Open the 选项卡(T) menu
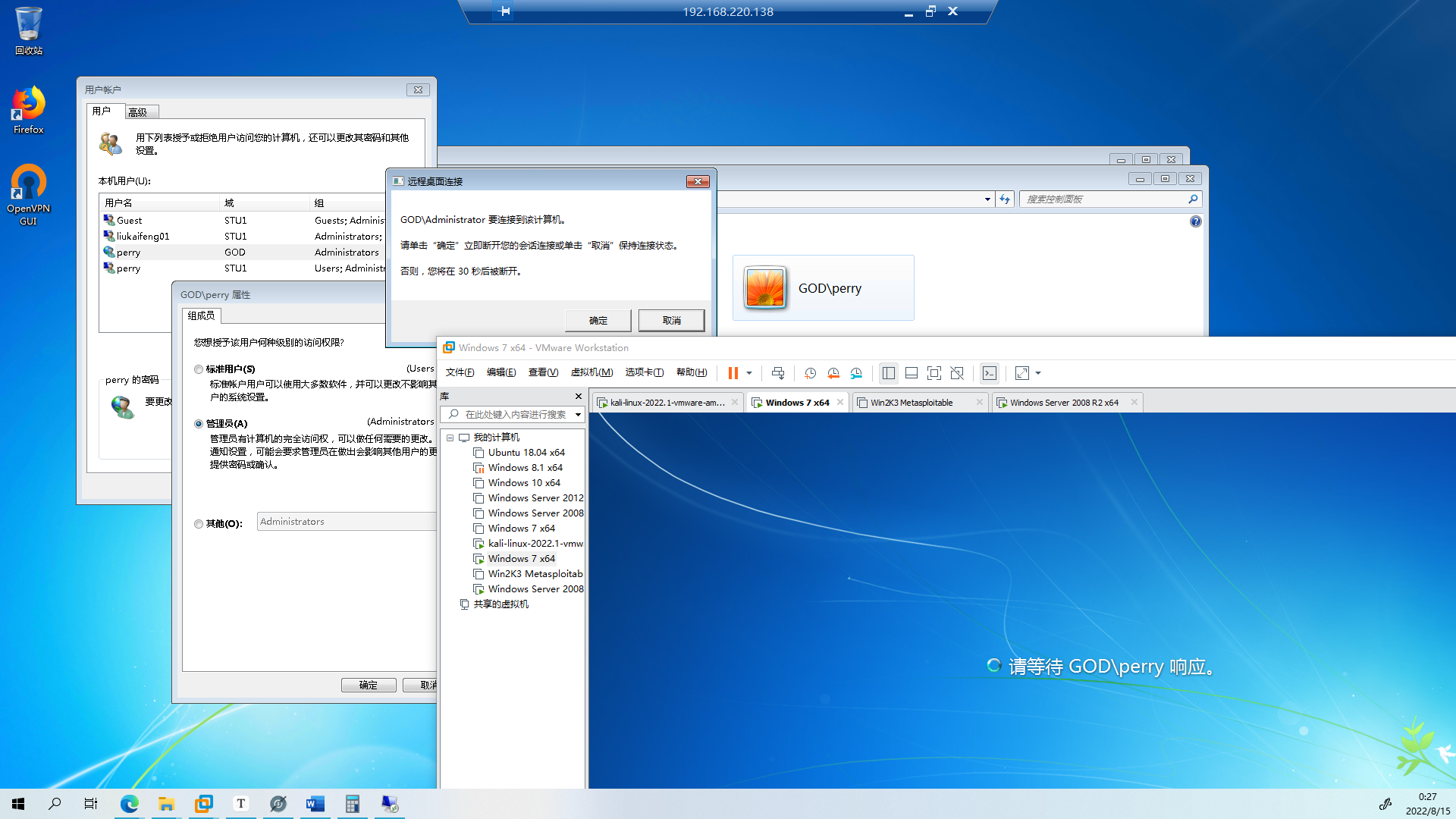Screen dimensions: 1456x819 pyautogui.click(x=645, y=372)
